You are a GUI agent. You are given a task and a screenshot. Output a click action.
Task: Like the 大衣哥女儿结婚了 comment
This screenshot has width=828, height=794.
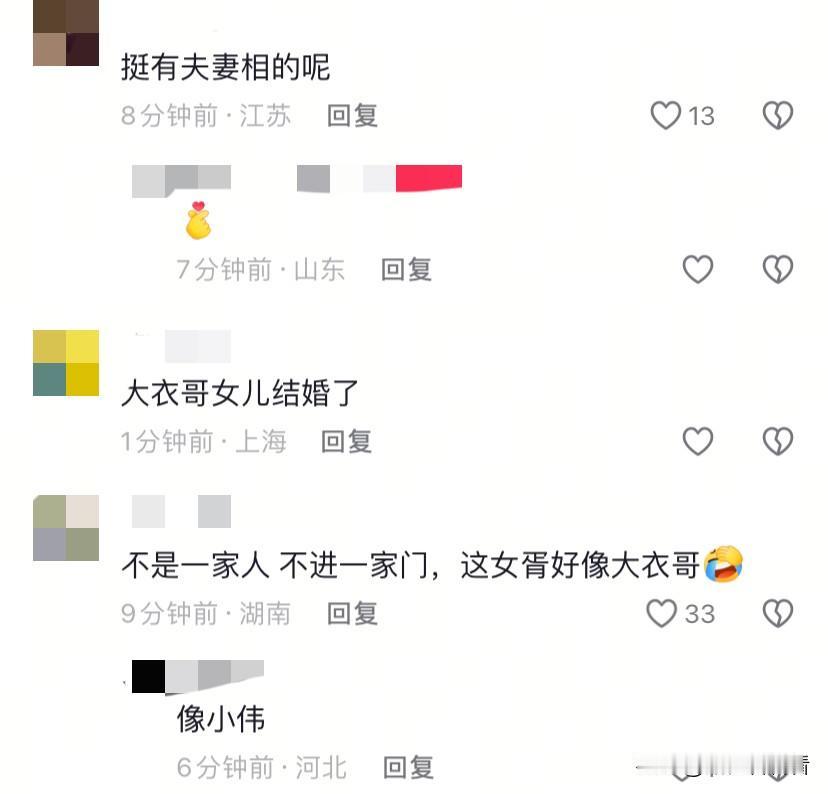(x=698, y=441)
